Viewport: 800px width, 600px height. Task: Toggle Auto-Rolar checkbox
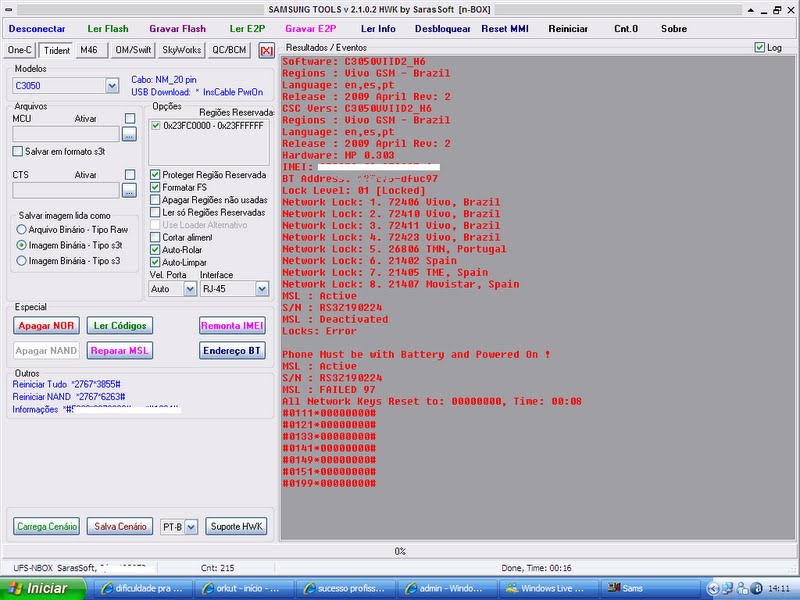pos(155,249)
